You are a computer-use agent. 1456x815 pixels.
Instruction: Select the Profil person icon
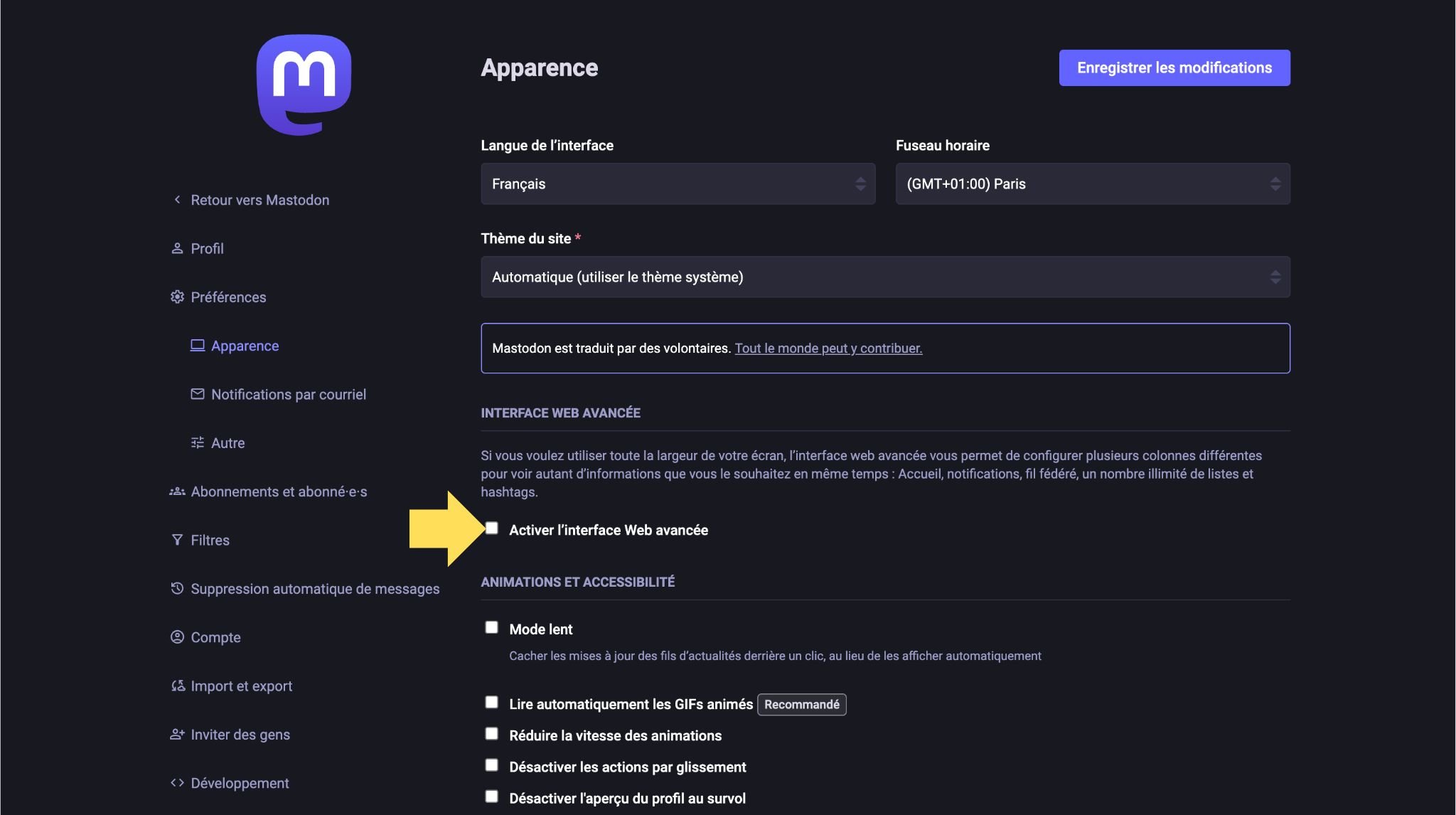tap(177, 248)
